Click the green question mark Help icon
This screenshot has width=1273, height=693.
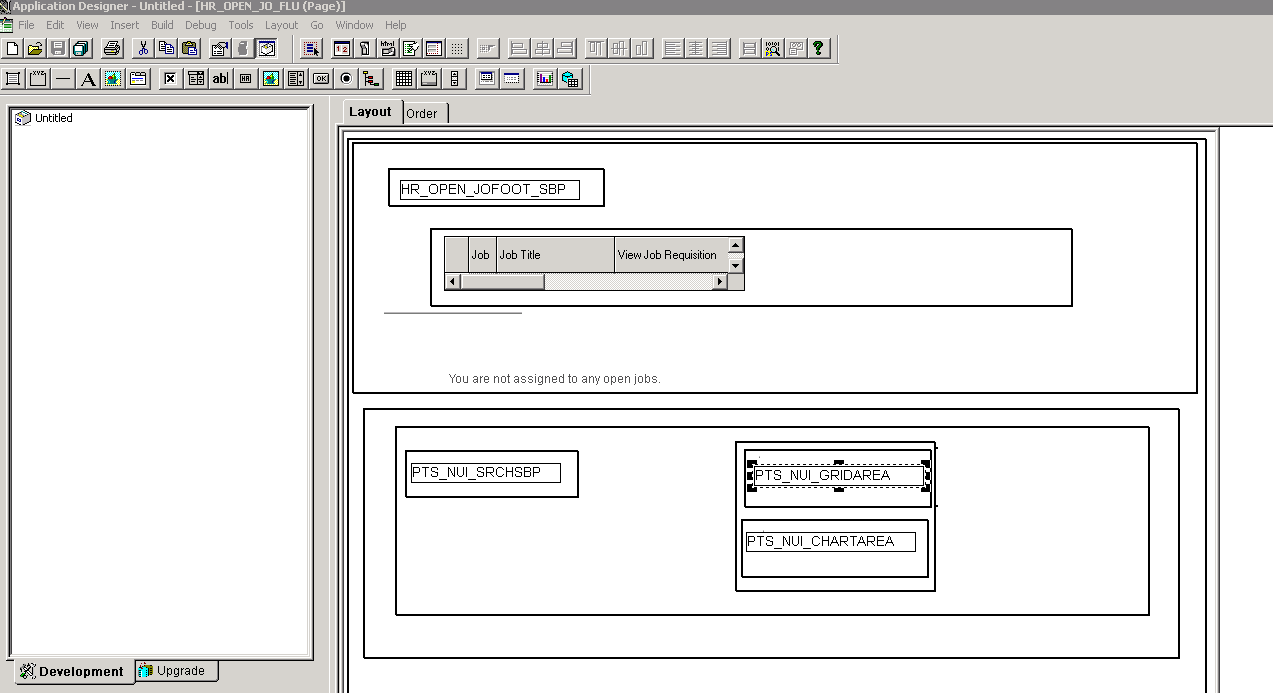tap(818, 48)
